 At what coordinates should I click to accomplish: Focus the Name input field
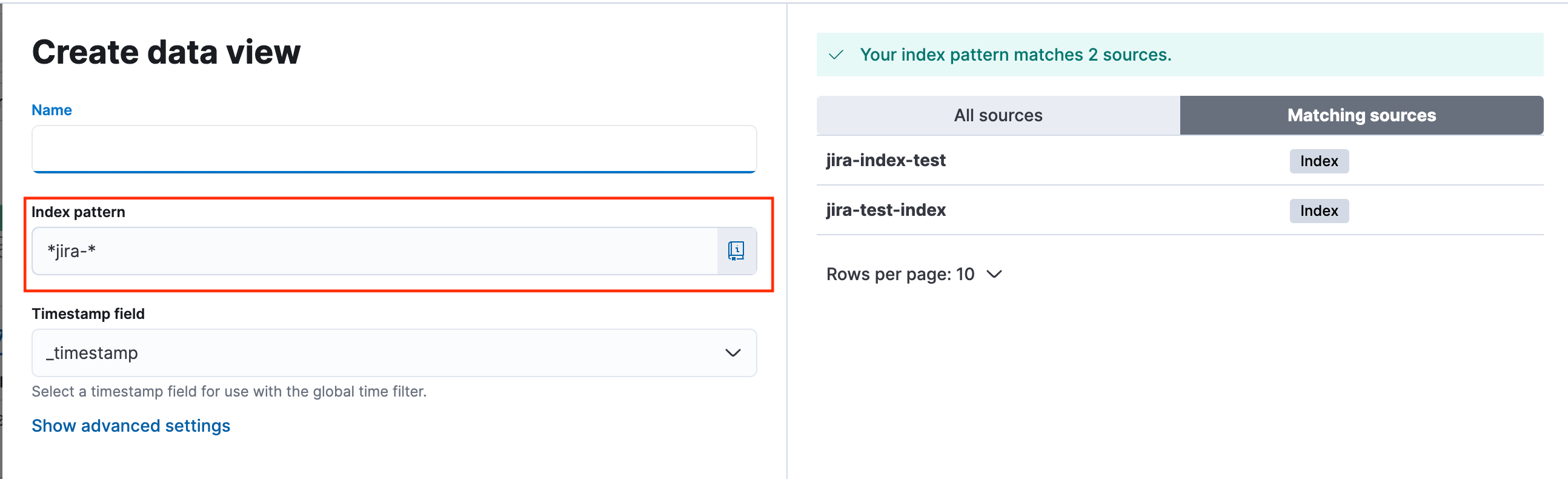pos(394,149)
